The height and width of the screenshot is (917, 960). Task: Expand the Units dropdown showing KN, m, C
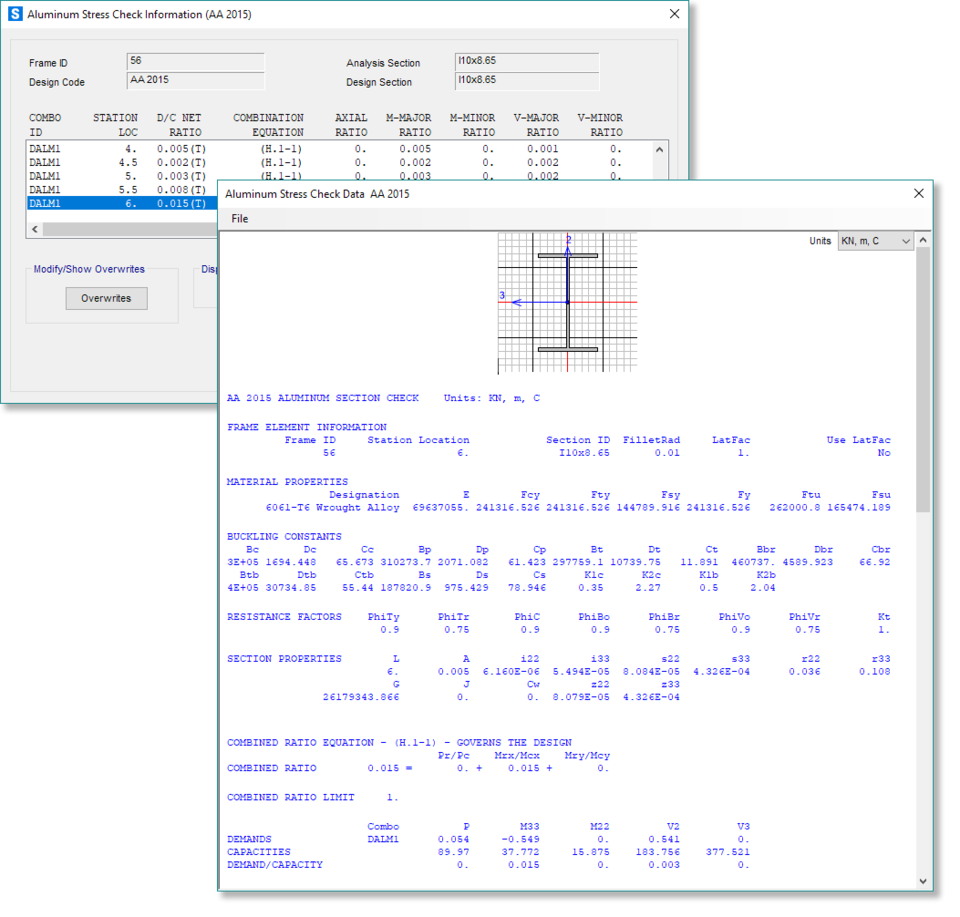coord(875,241)
